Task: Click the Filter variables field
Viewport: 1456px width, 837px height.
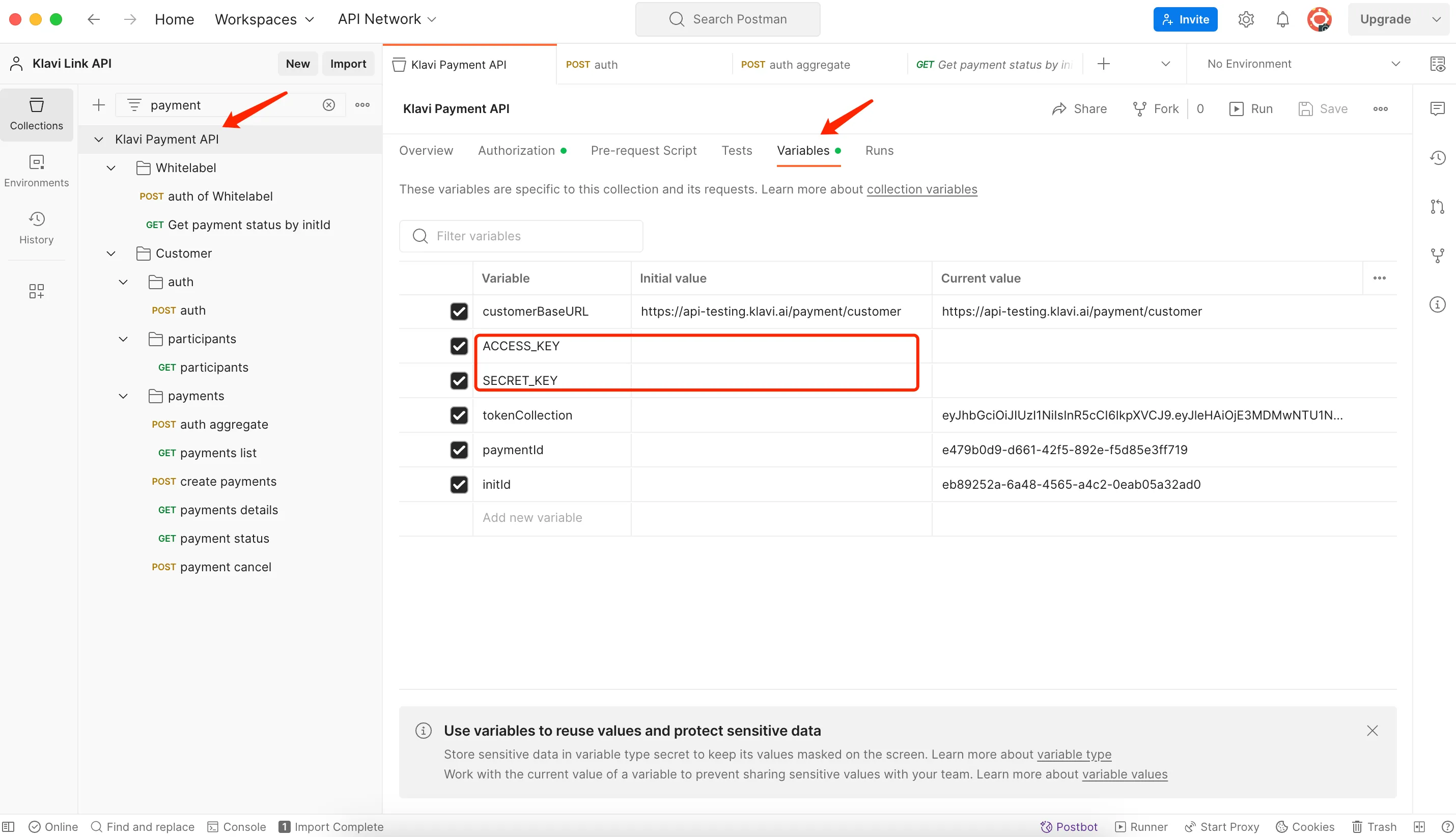Action: pos(521,236)
